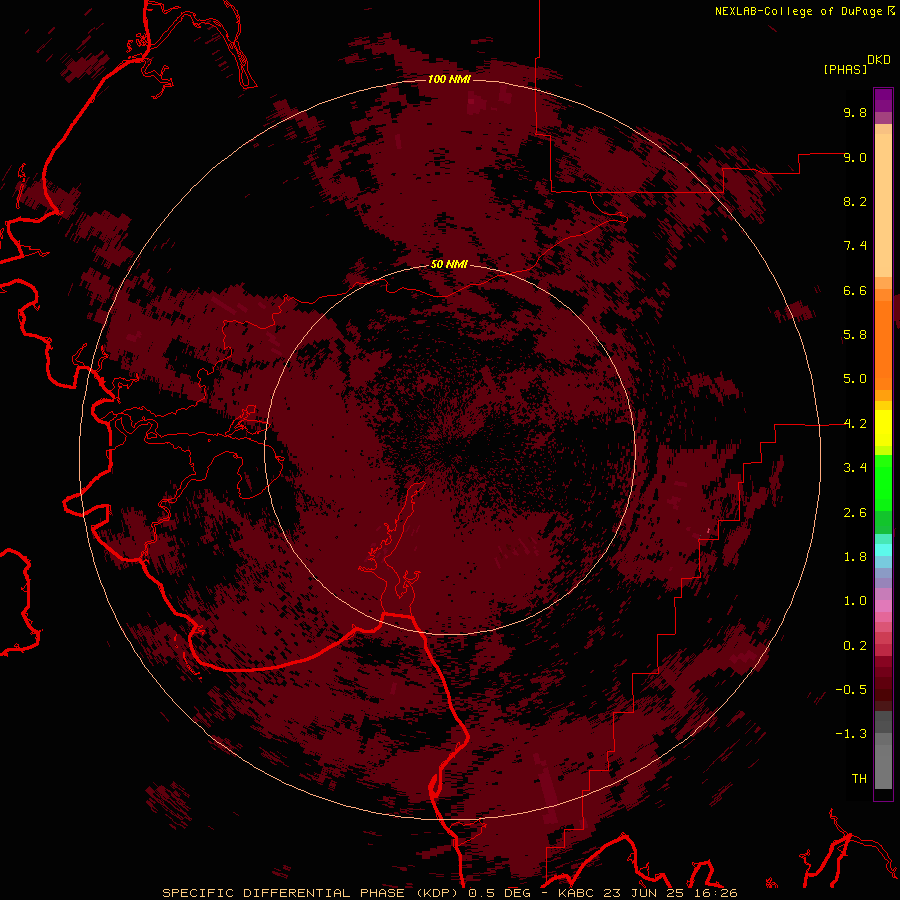The height and width of the screenshot is (900, 900).
Task: Click the 0.2 value on the legend
Action: point(855,646)
